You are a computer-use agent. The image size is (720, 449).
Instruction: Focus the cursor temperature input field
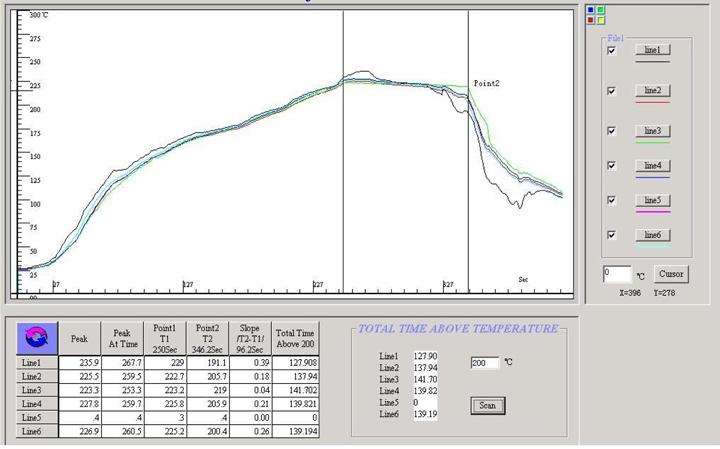(617, 274)
